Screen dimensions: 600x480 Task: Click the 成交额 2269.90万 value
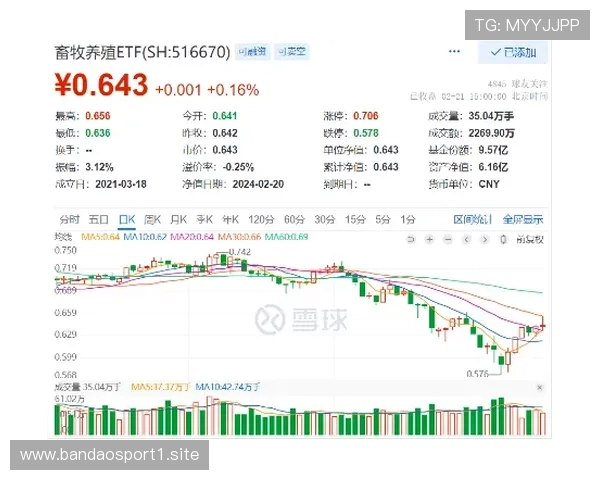pyautogui.click(x=492, y=133)
